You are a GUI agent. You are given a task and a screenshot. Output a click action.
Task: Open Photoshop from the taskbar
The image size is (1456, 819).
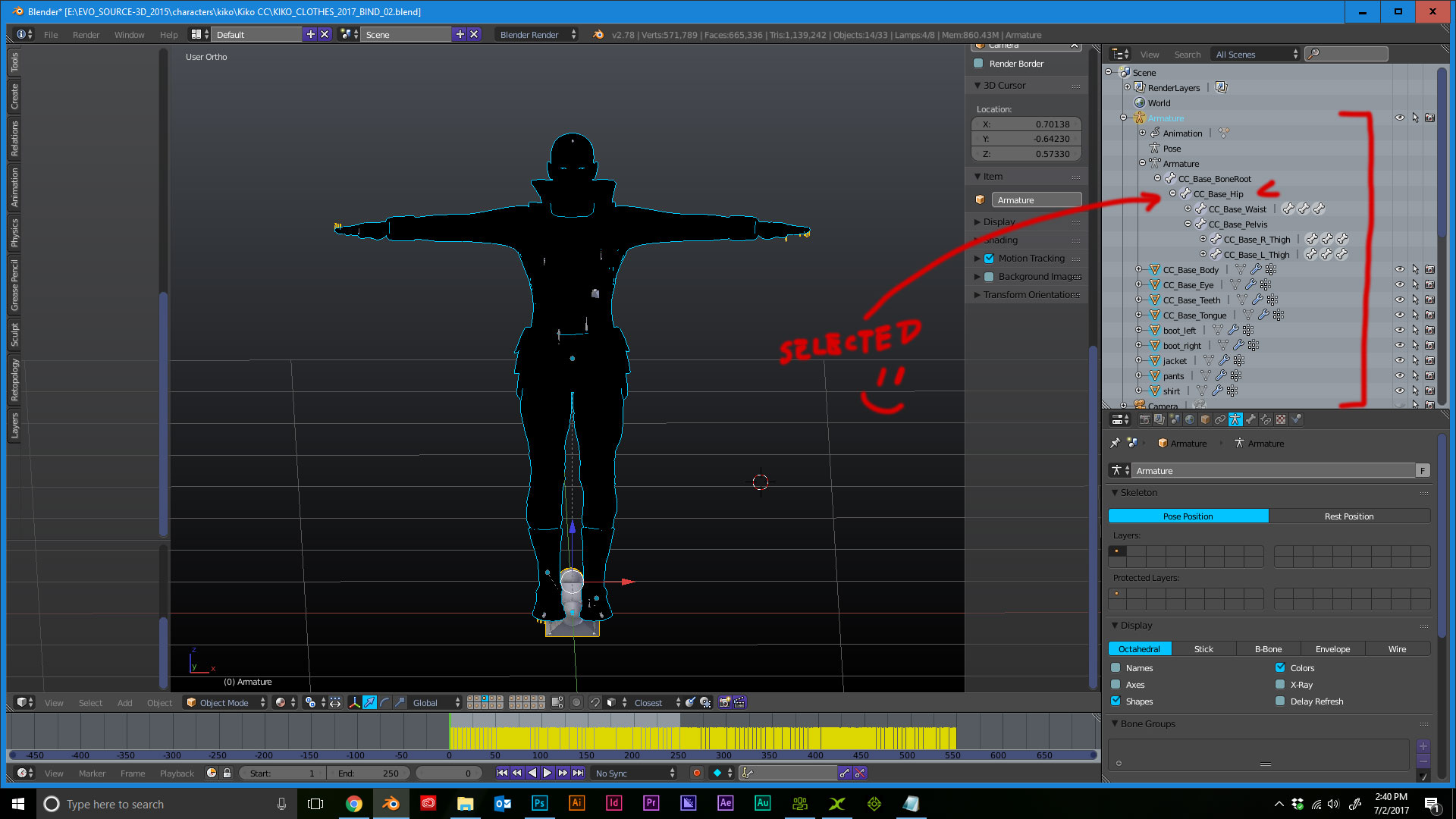click(x=539, y=803)
